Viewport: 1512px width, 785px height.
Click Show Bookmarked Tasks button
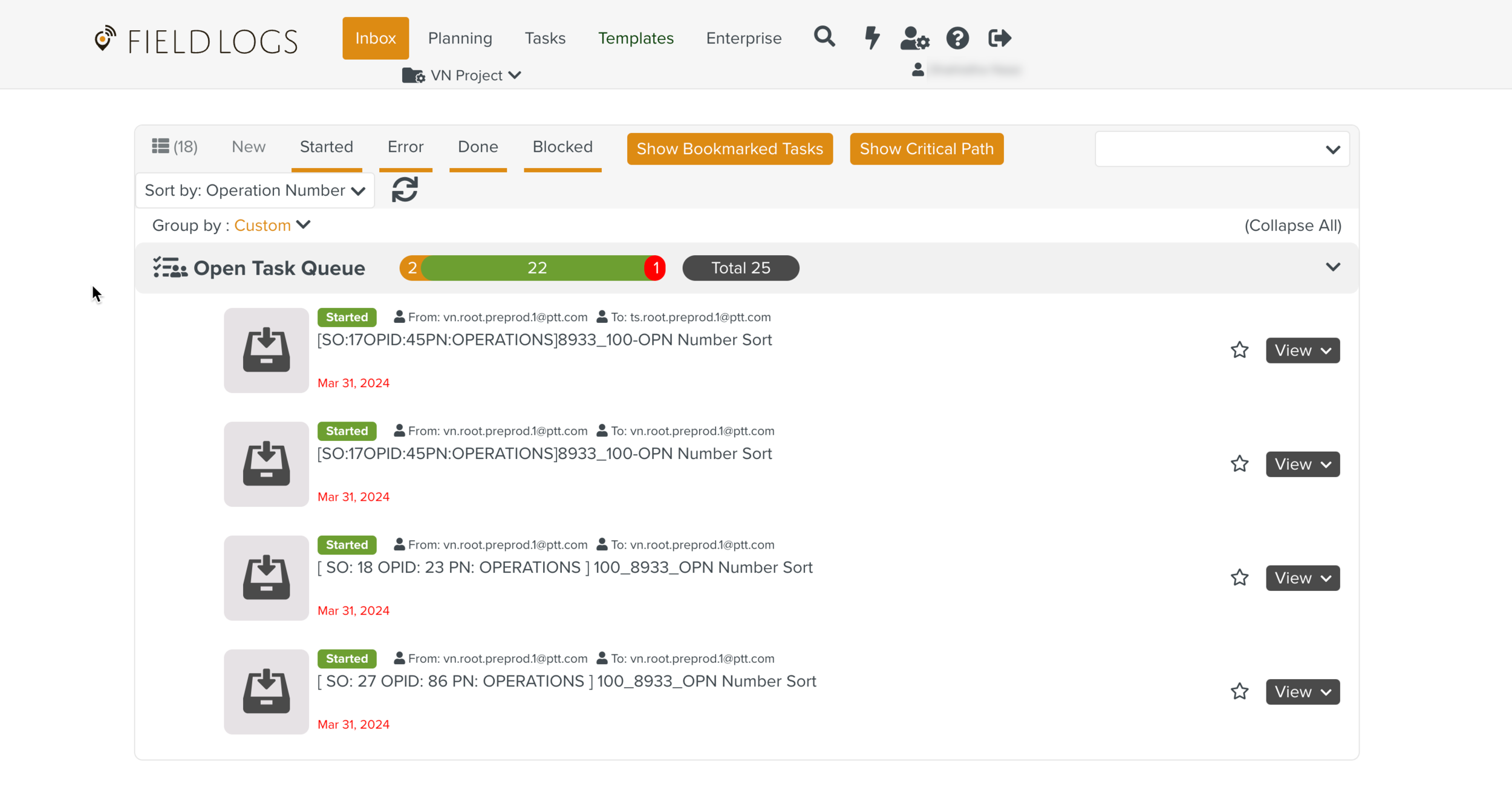coord(729,149)
